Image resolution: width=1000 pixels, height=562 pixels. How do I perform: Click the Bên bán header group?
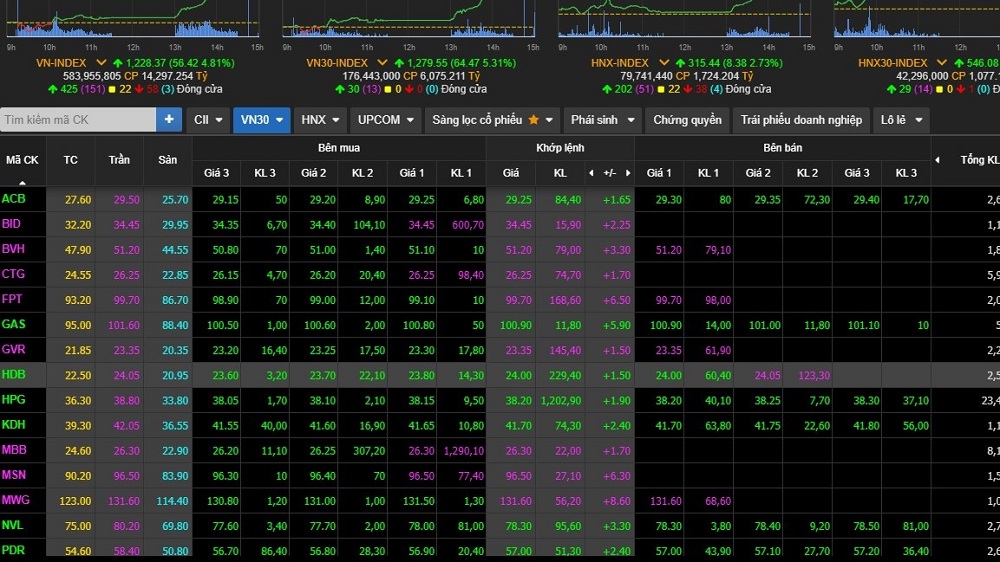(x=783, y=147)
